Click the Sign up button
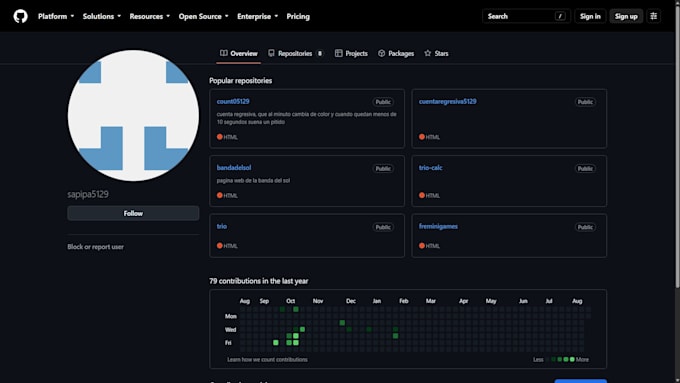This screenshot has width=680, height=383. (x=626, y=16)
